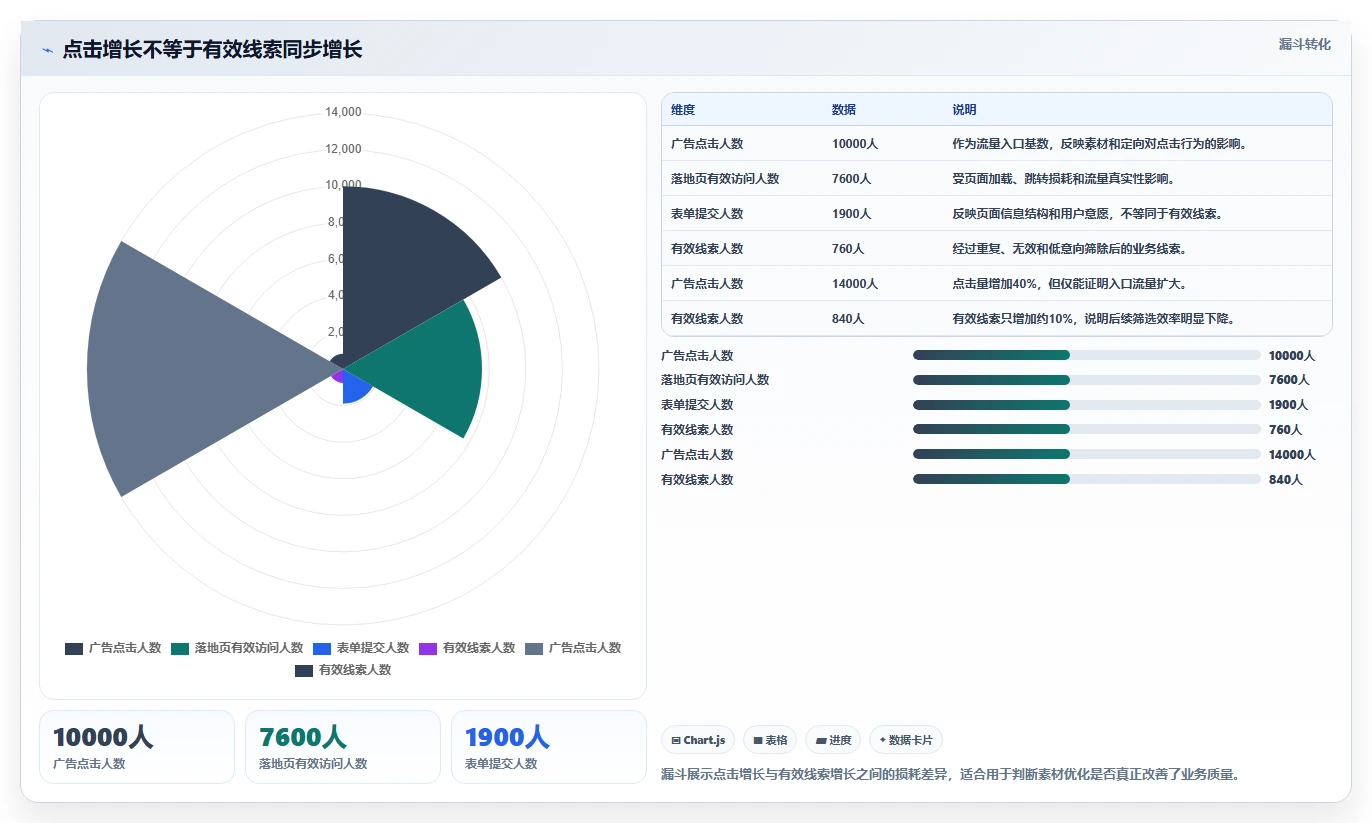This screenshot has width=1372, height=823.
Task: Click the 10000人 广告点击人数 data card
Action: [x=137, y=747]
